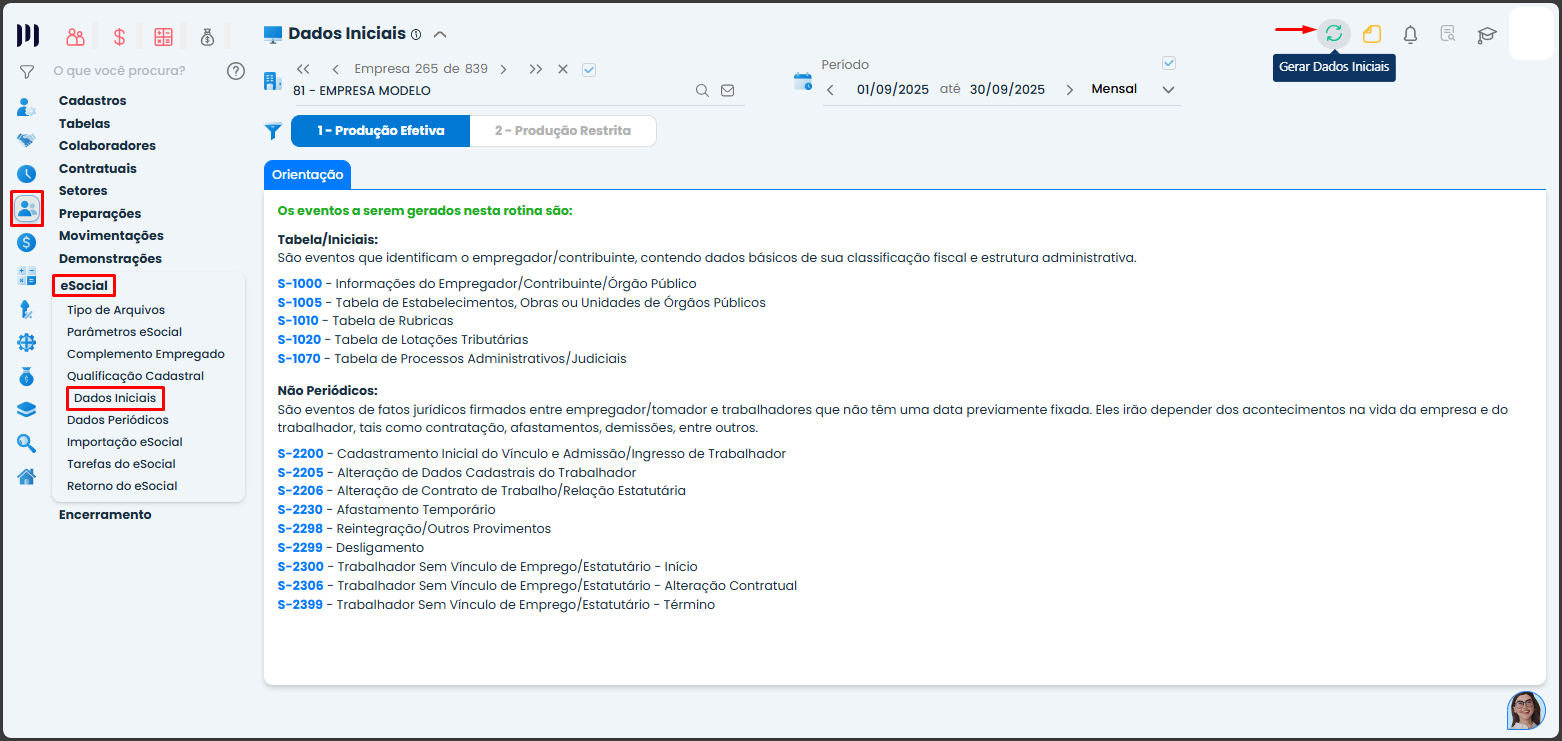This screenshot has height=741, width=1562.
Task: Expand the Mensal period dropdown
Action: coord(1168,90)
